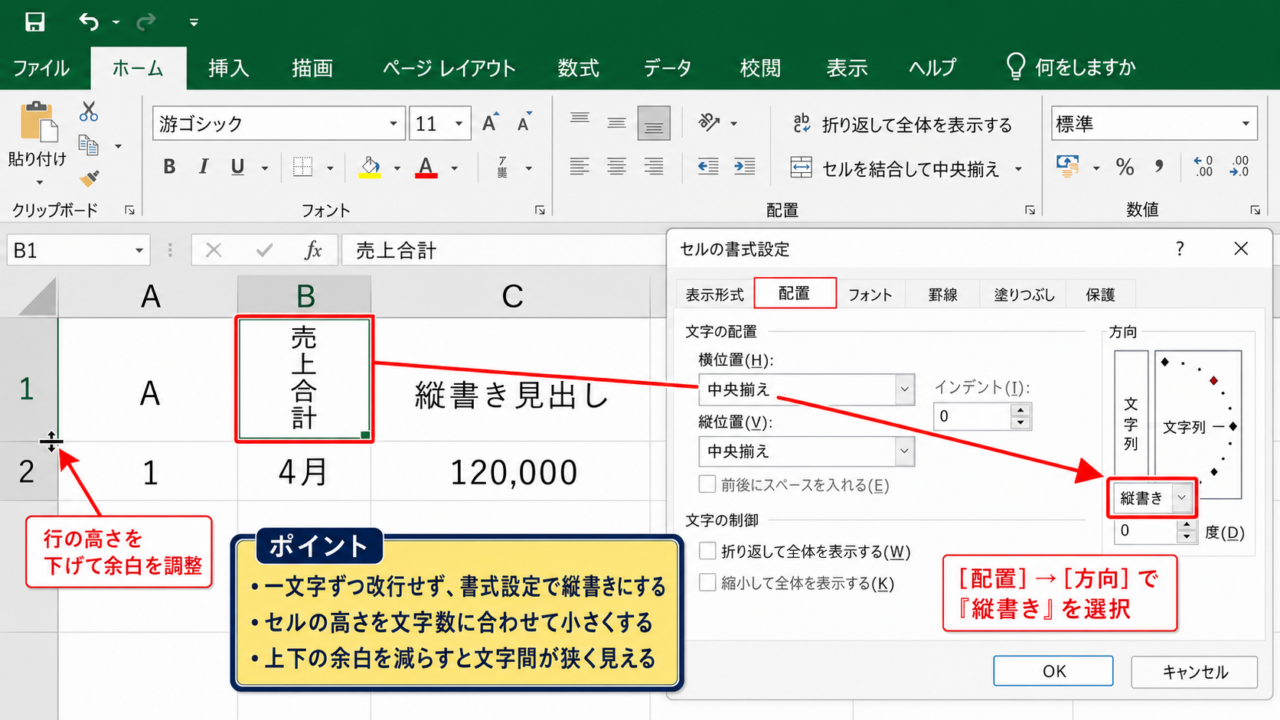The width and height of the screenshot is (1280, 720).
Task: Click the Decrease Decimal icon
Action: pyautogui.click(x=1240, y=167)
